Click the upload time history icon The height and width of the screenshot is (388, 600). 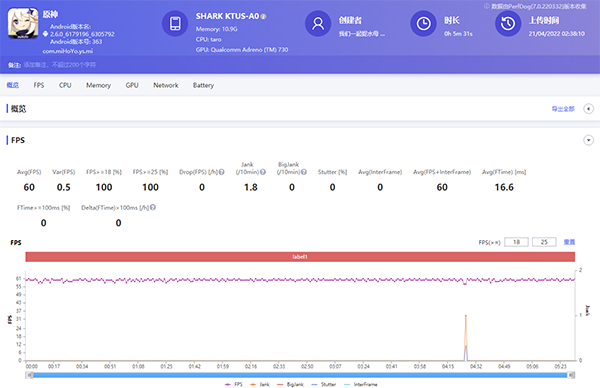coord(508,23)
